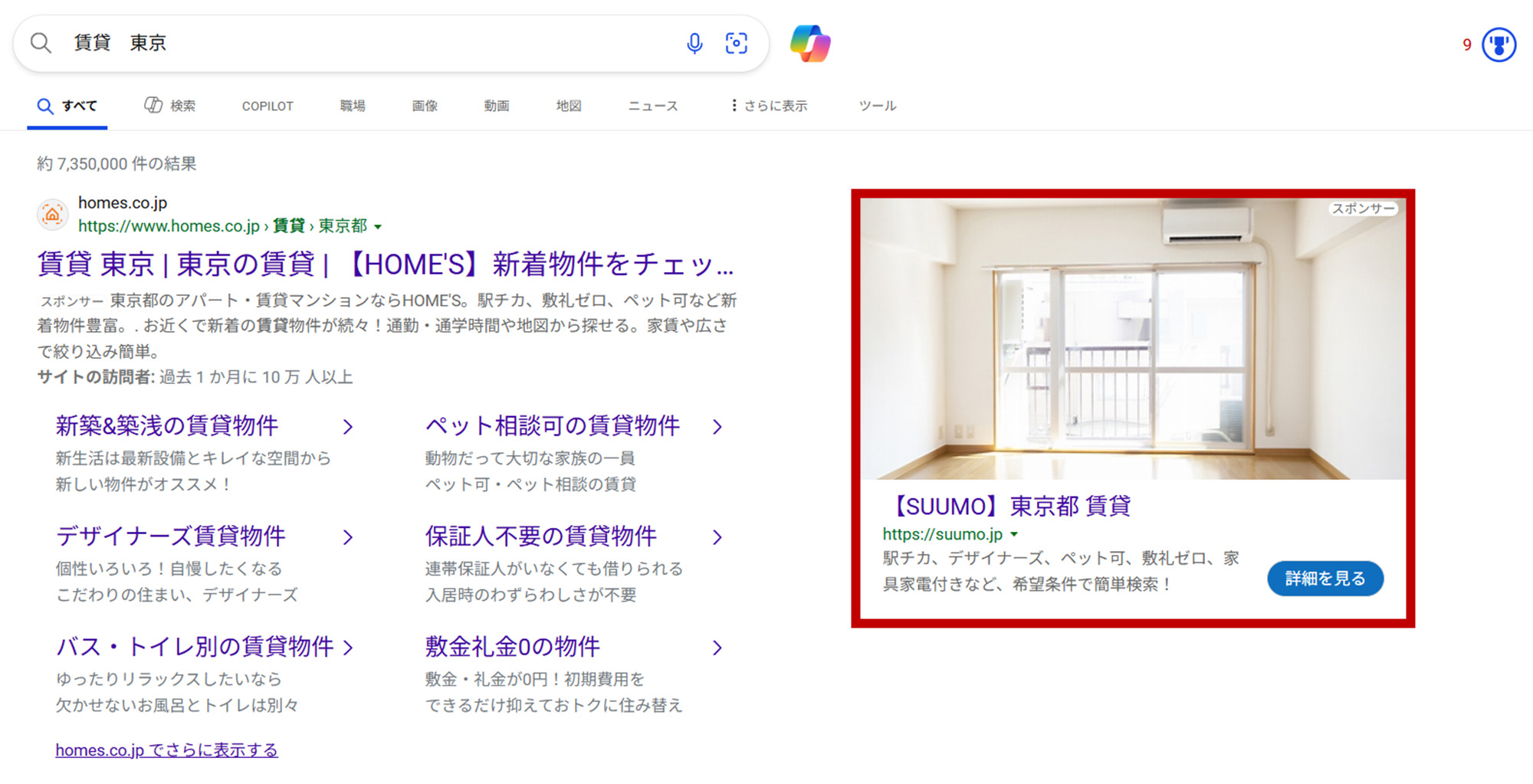
Task: Go to the 地図 tab
Action: (569, 106)
